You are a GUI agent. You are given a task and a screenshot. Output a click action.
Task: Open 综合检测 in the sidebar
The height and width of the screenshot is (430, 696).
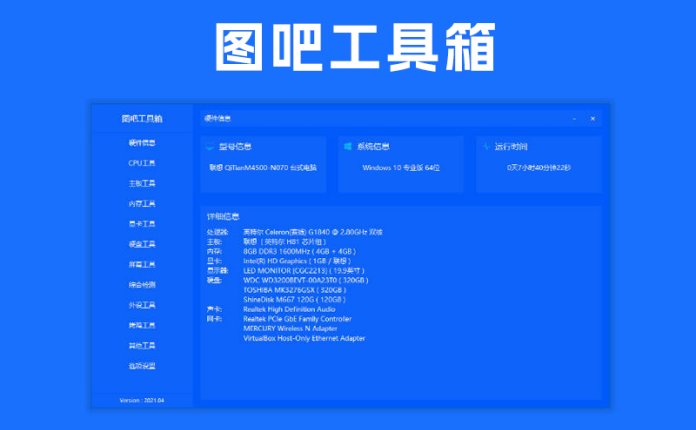[x=142, y=285]
